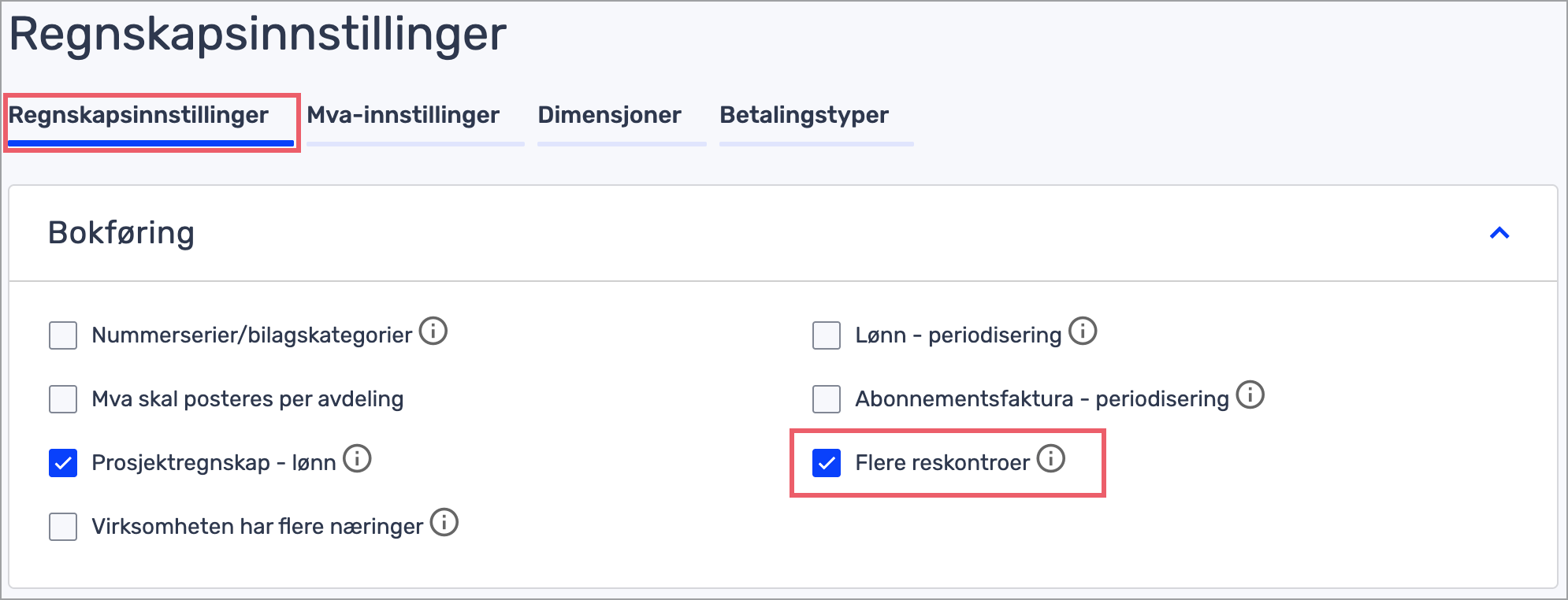1568x600 pixels.
Task: Tick Abonnementsfaktura - periodisering checkbox
Action: (827, 399)
